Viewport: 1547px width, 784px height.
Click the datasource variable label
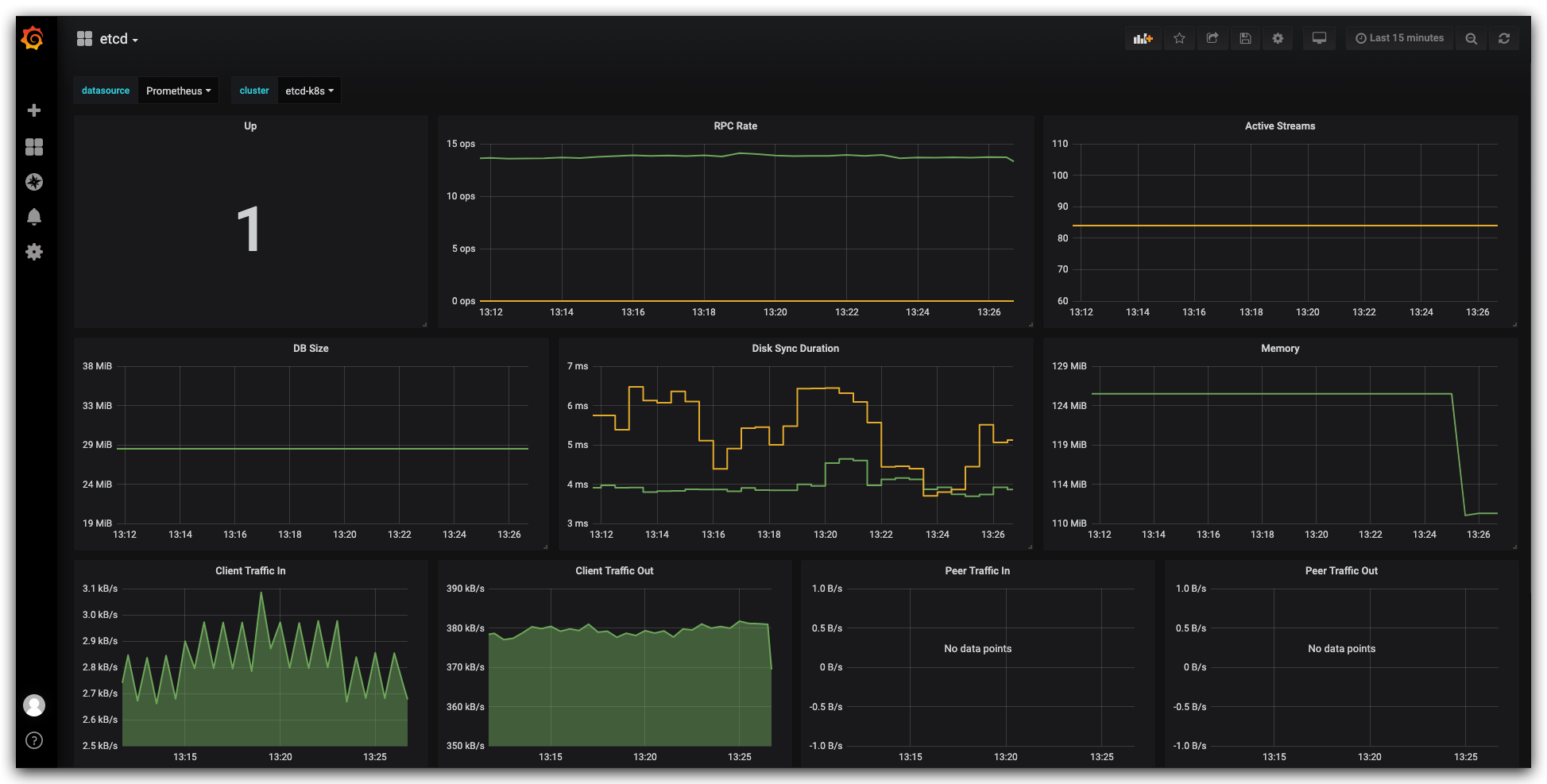106,91
